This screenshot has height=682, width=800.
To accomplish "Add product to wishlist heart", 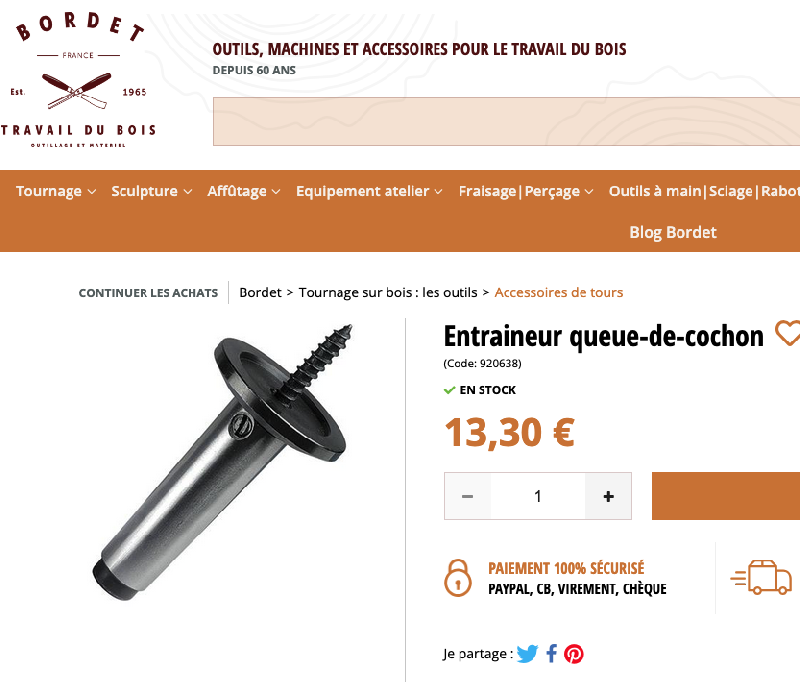I will tap(788, 333).
